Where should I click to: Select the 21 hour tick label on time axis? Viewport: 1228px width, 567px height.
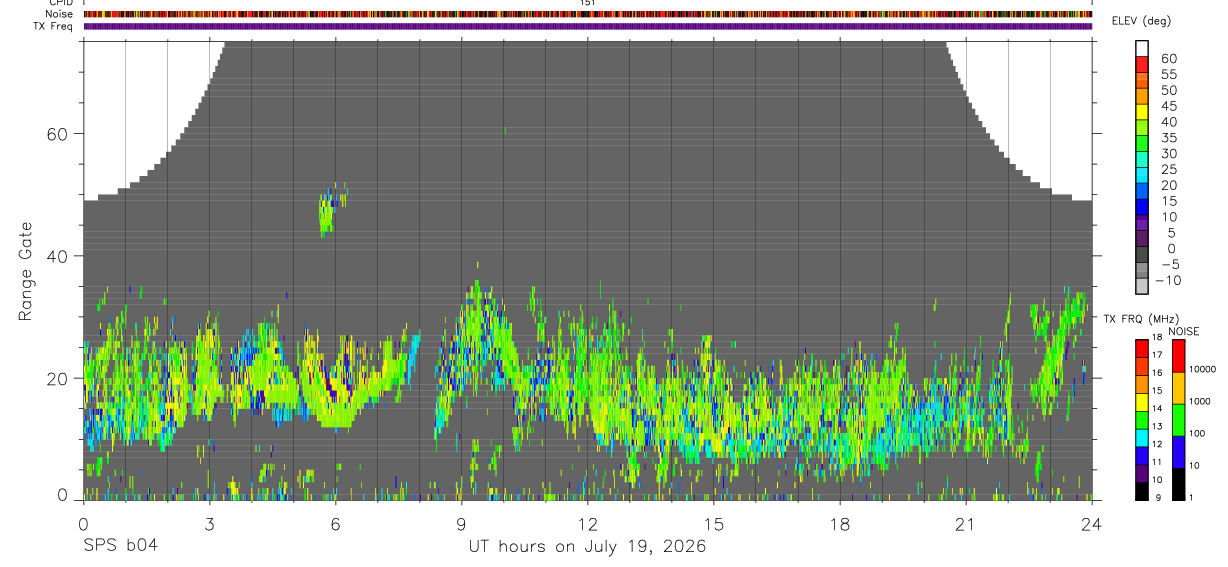pyautogui.click(x=966, y=524)
